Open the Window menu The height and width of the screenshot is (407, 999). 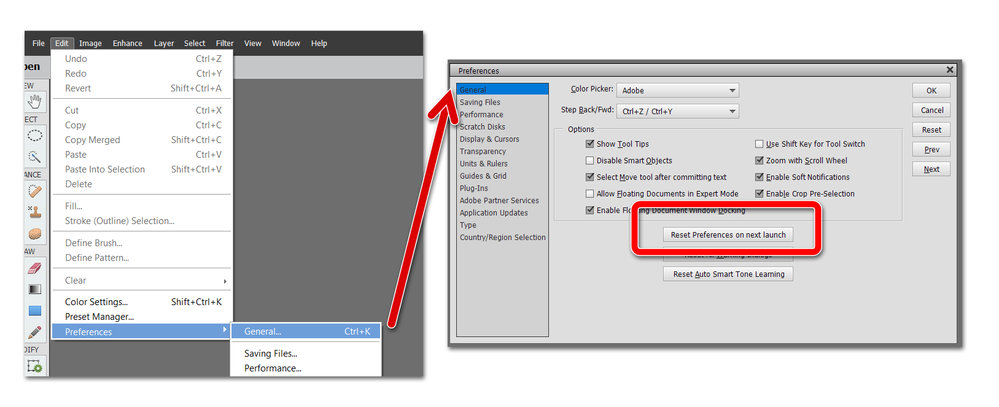[x=285, y=43]
